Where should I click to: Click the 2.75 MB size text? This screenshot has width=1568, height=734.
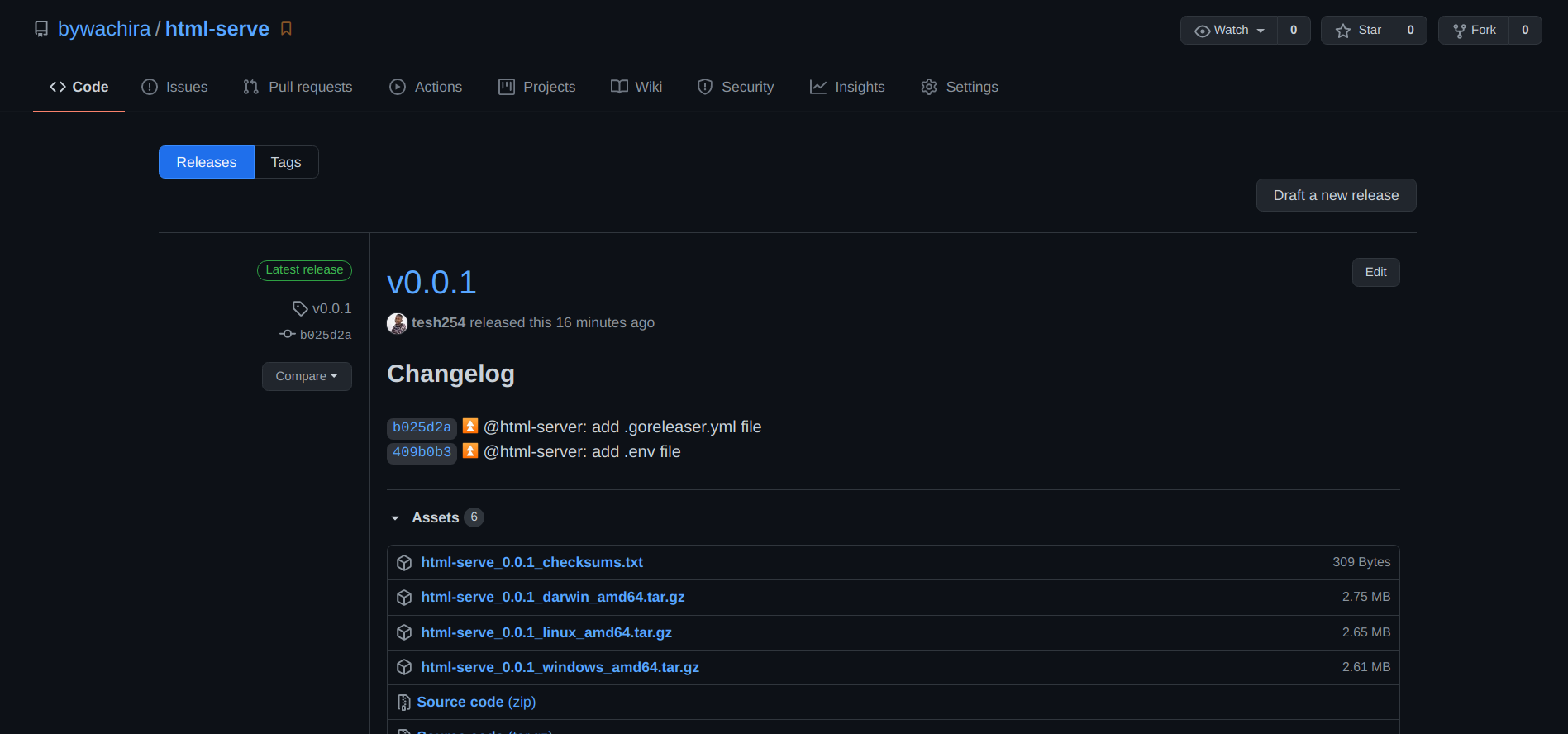pyautogui.click(x=1366, y=597)
